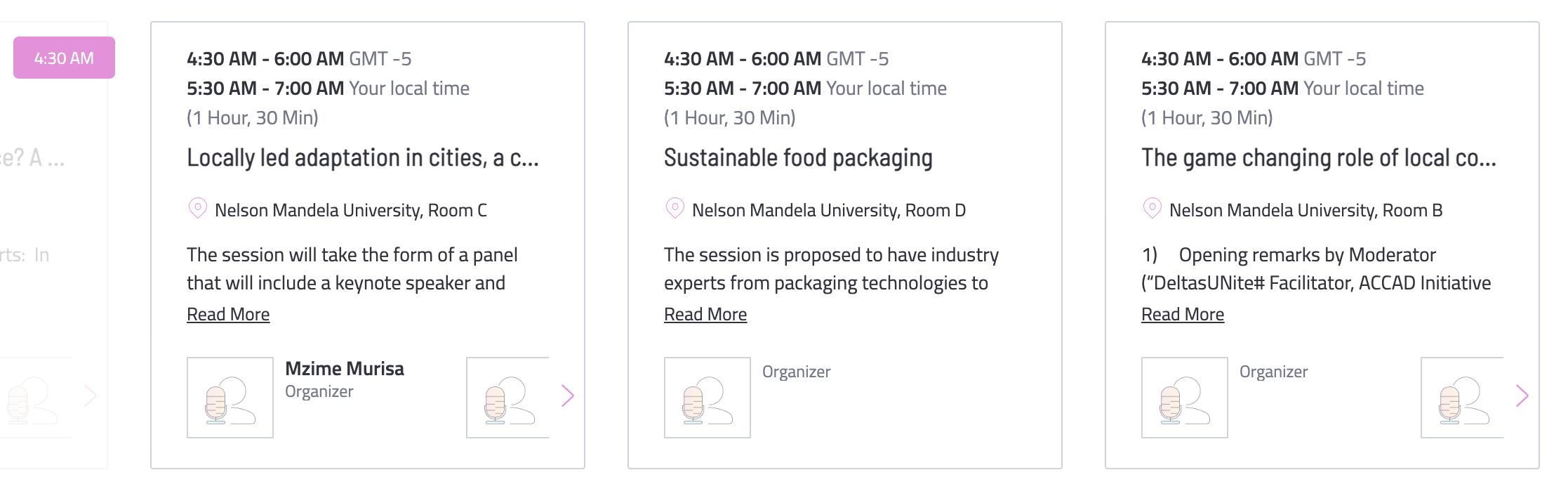Open Read More for Sustainable food packaging
Viewport: 1568px width, 489px height.
click(705, 314)
